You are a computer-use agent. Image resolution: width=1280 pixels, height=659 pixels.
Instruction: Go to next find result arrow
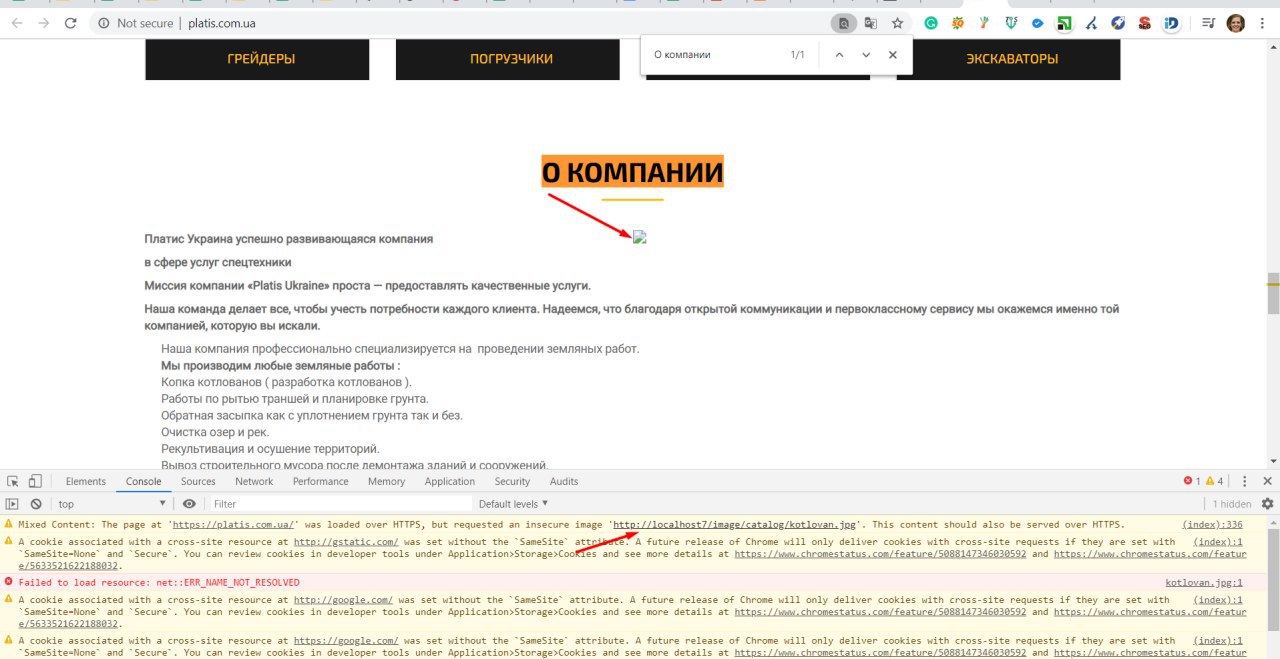(x=866, y=55)
